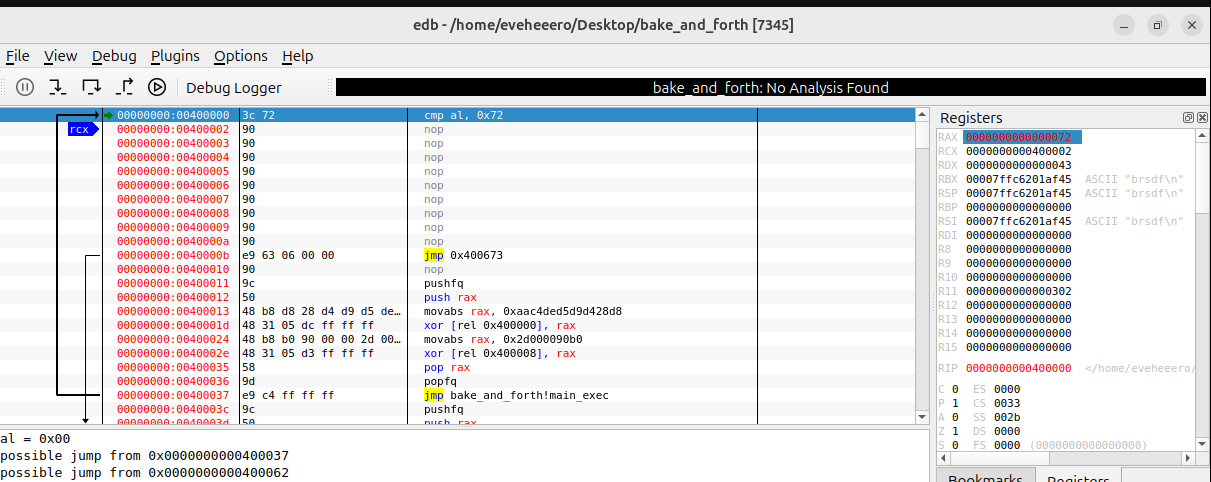This screenshot has height=482, width=1211.
Task: Open the Help menu
Action: point(297,56)
